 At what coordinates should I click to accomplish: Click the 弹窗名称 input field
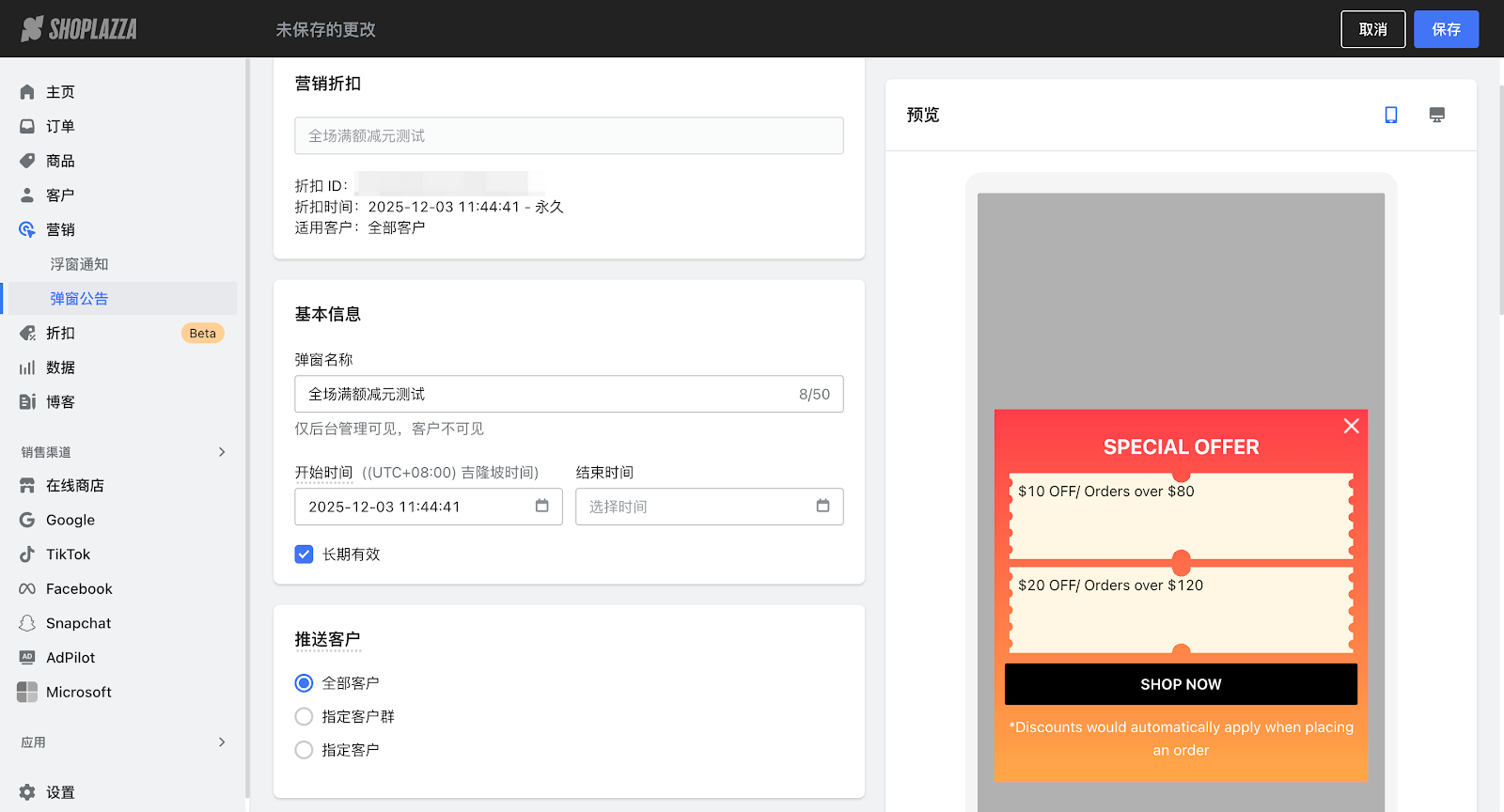pos(545,394)
